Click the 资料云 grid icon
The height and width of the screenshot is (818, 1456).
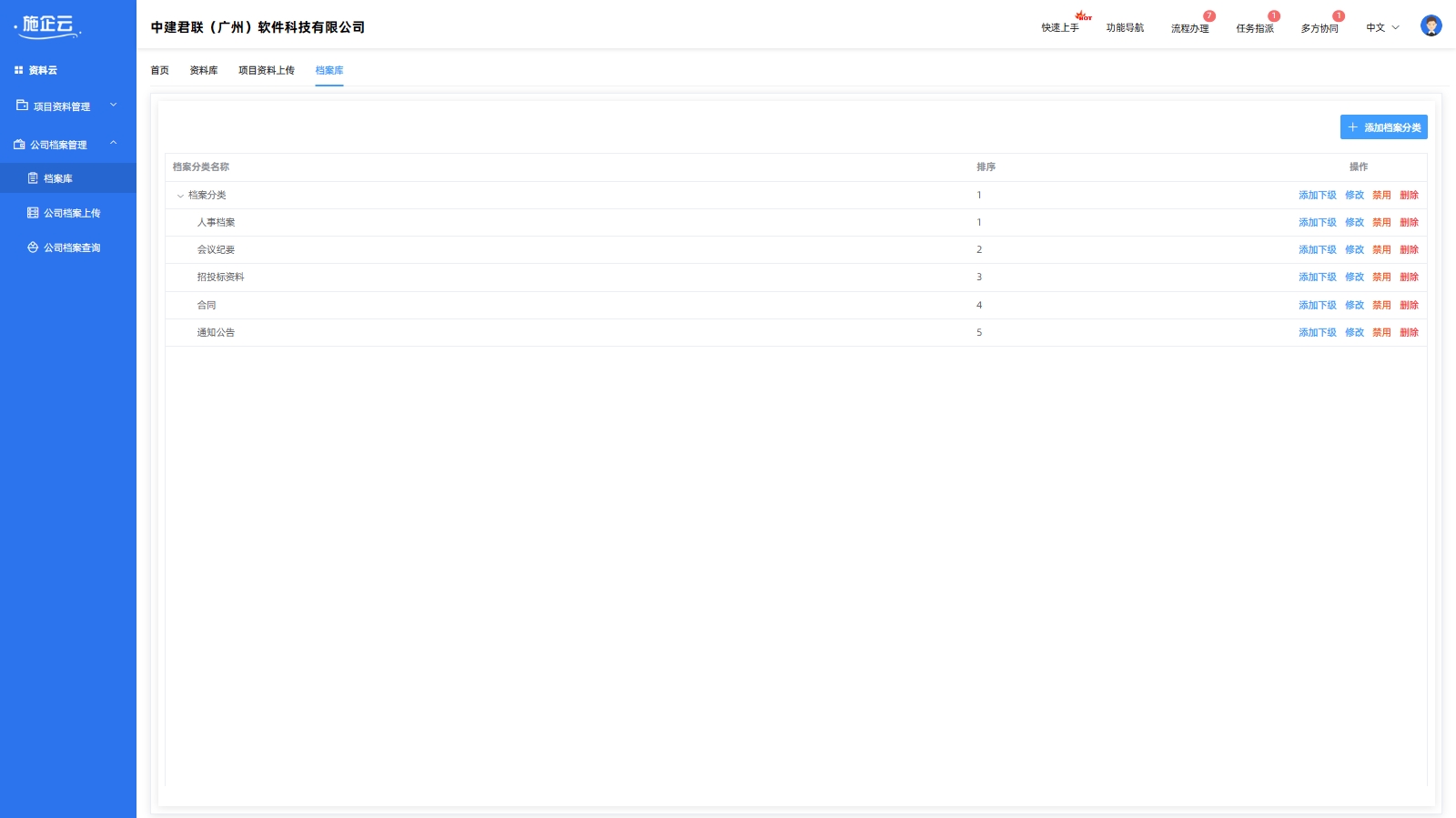pyautogui.click(x=18, y=70)
